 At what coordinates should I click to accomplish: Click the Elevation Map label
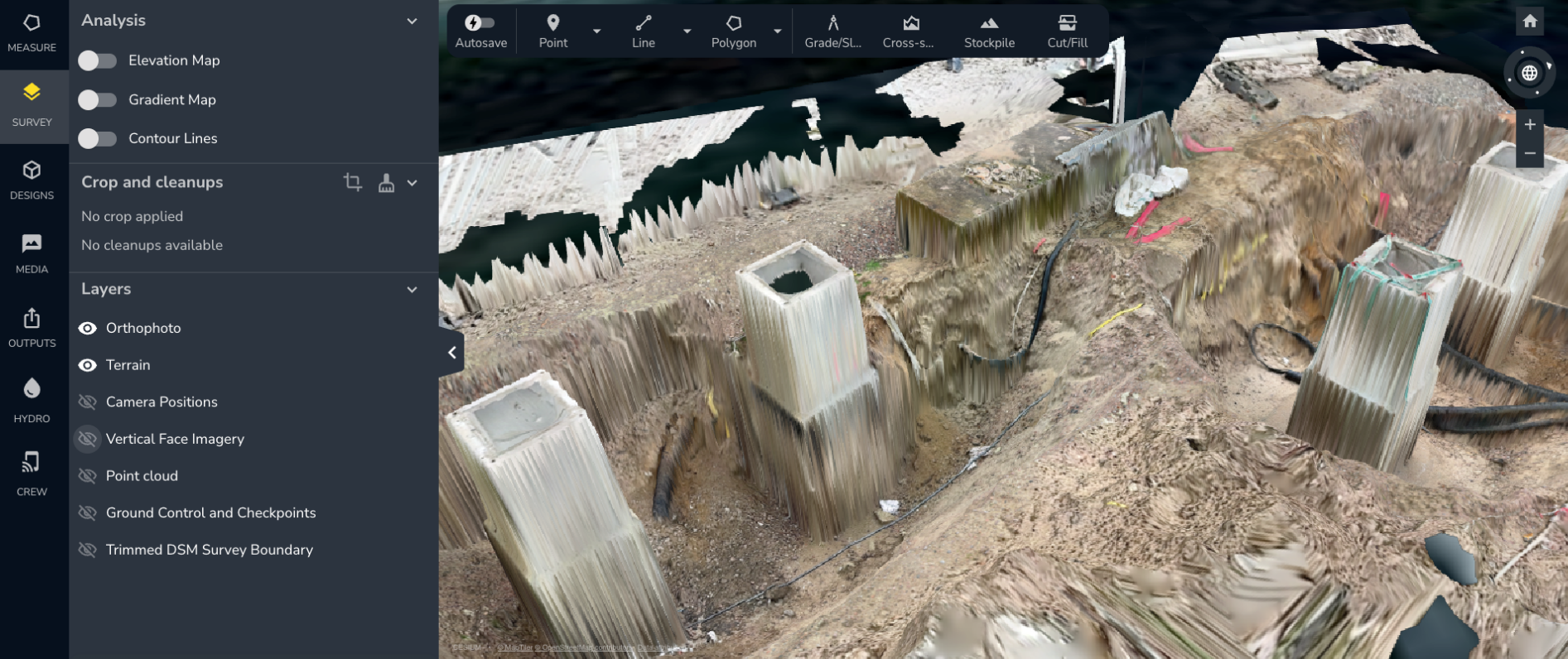(x=174, y=60)
